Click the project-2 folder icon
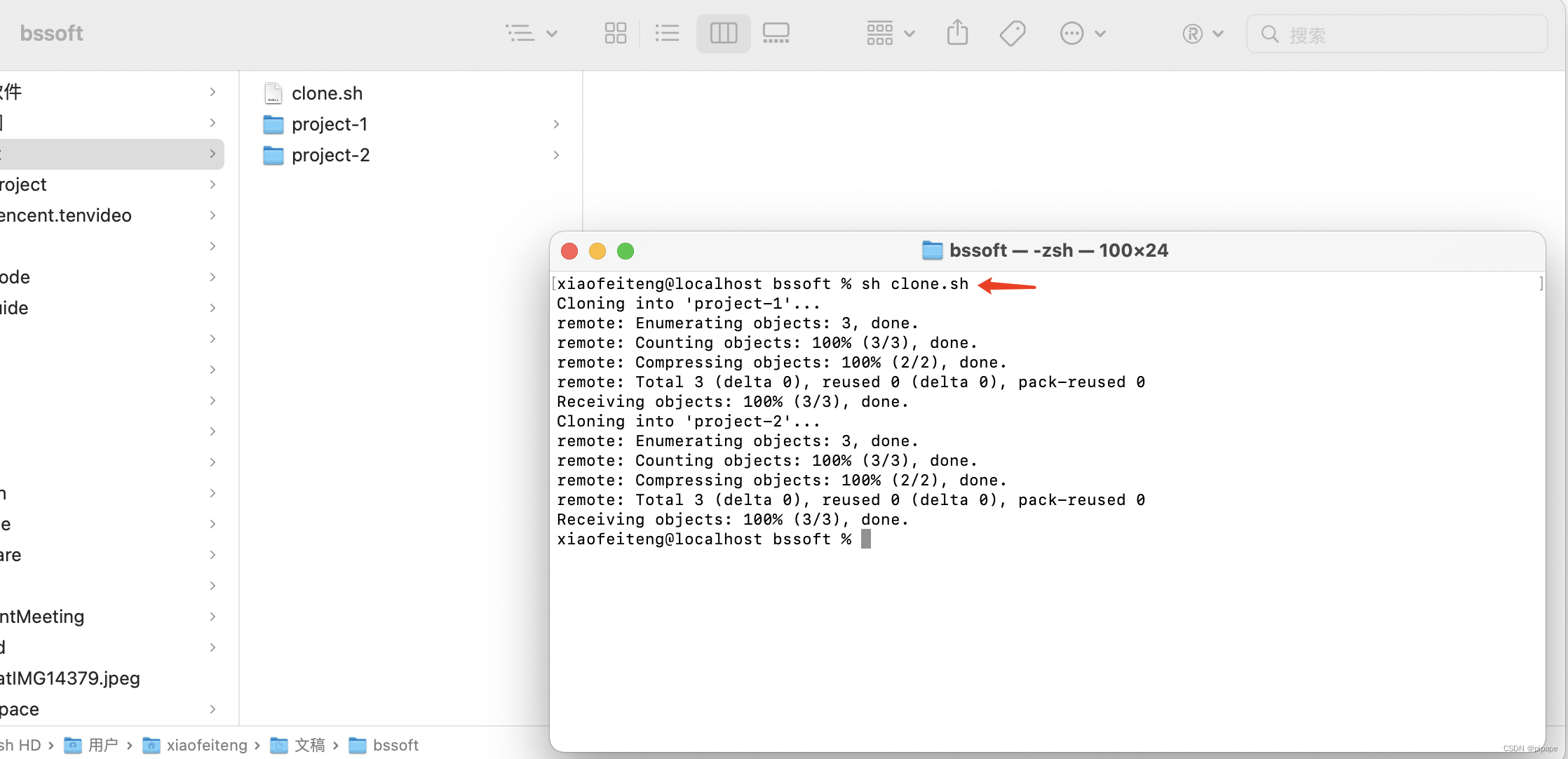This screenshot has height=759, width=1568. [273, 155]
